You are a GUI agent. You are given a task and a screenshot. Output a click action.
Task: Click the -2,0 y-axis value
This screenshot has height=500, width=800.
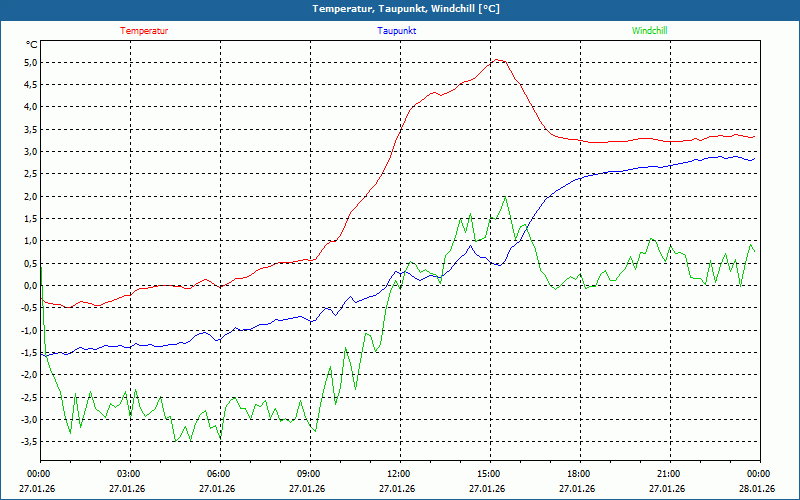tap(30, 374)
